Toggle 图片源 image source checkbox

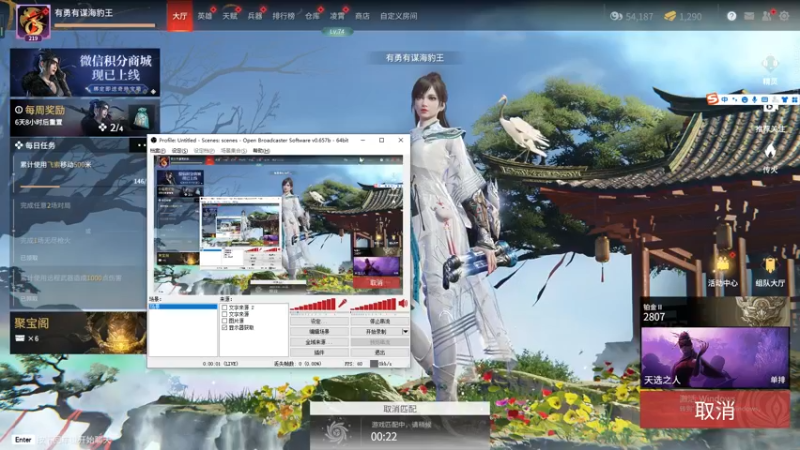coord(224,321)
